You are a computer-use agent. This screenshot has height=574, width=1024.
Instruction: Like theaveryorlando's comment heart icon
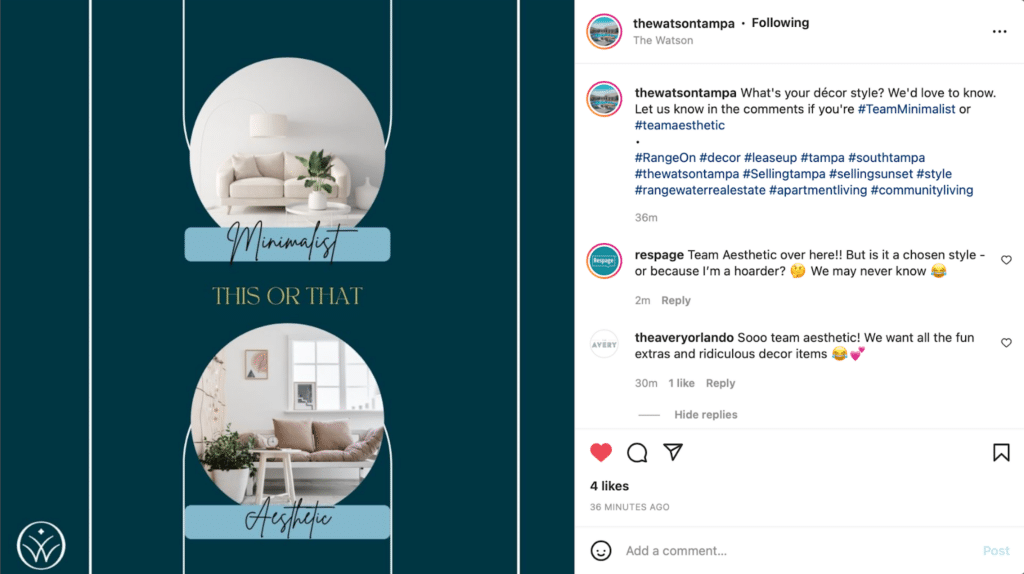click(1006, 343)
